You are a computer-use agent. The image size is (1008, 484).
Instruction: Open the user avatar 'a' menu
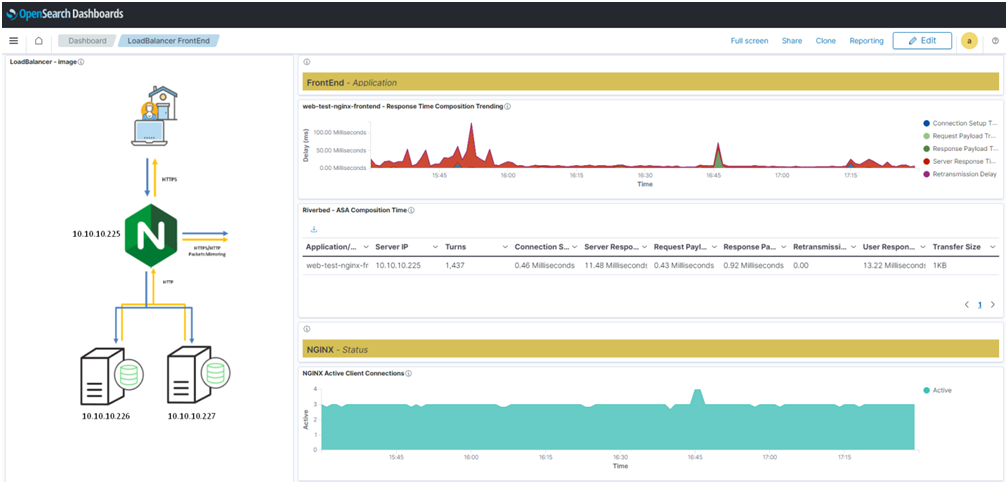969,40
